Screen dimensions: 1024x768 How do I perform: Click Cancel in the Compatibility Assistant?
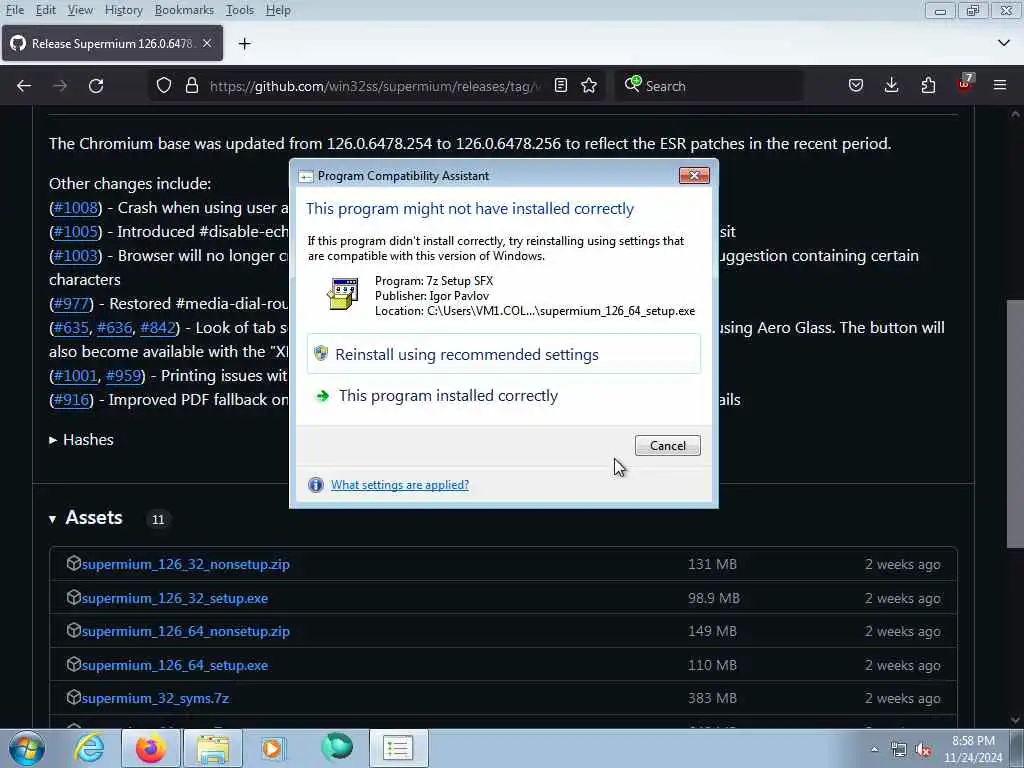coord(667,445)
